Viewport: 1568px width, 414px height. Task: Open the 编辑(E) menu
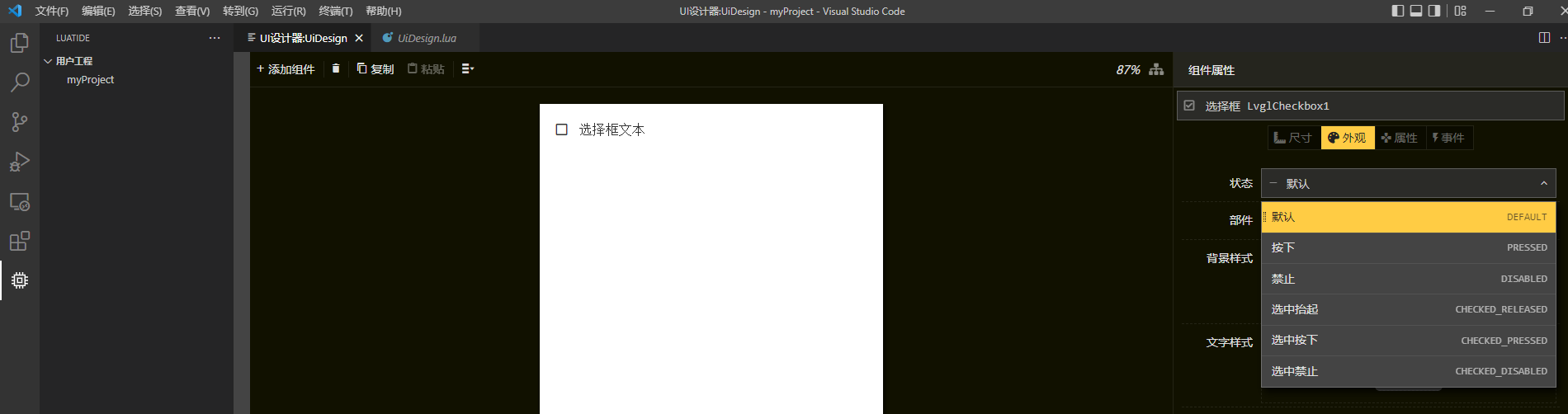(x=98, y=11)
